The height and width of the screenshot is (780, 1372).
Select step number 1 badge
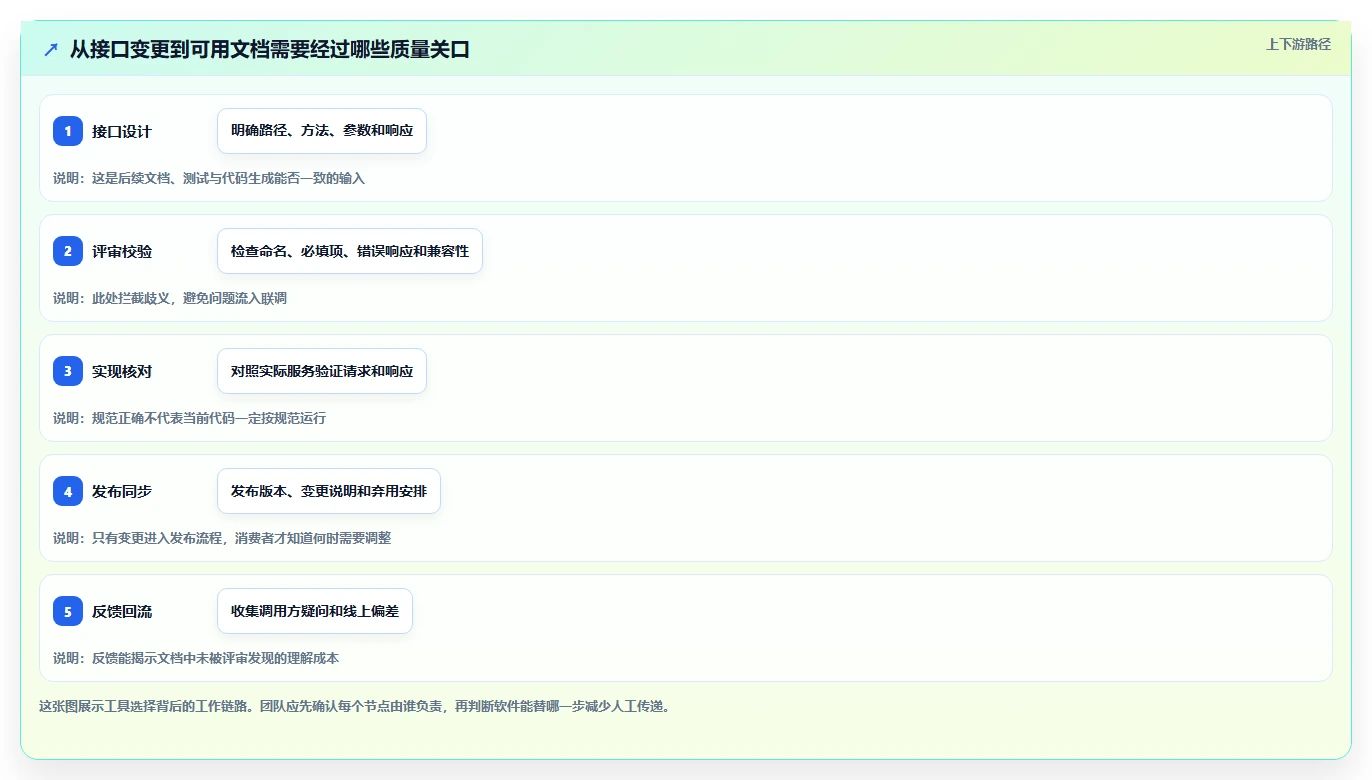pos(68,131)
